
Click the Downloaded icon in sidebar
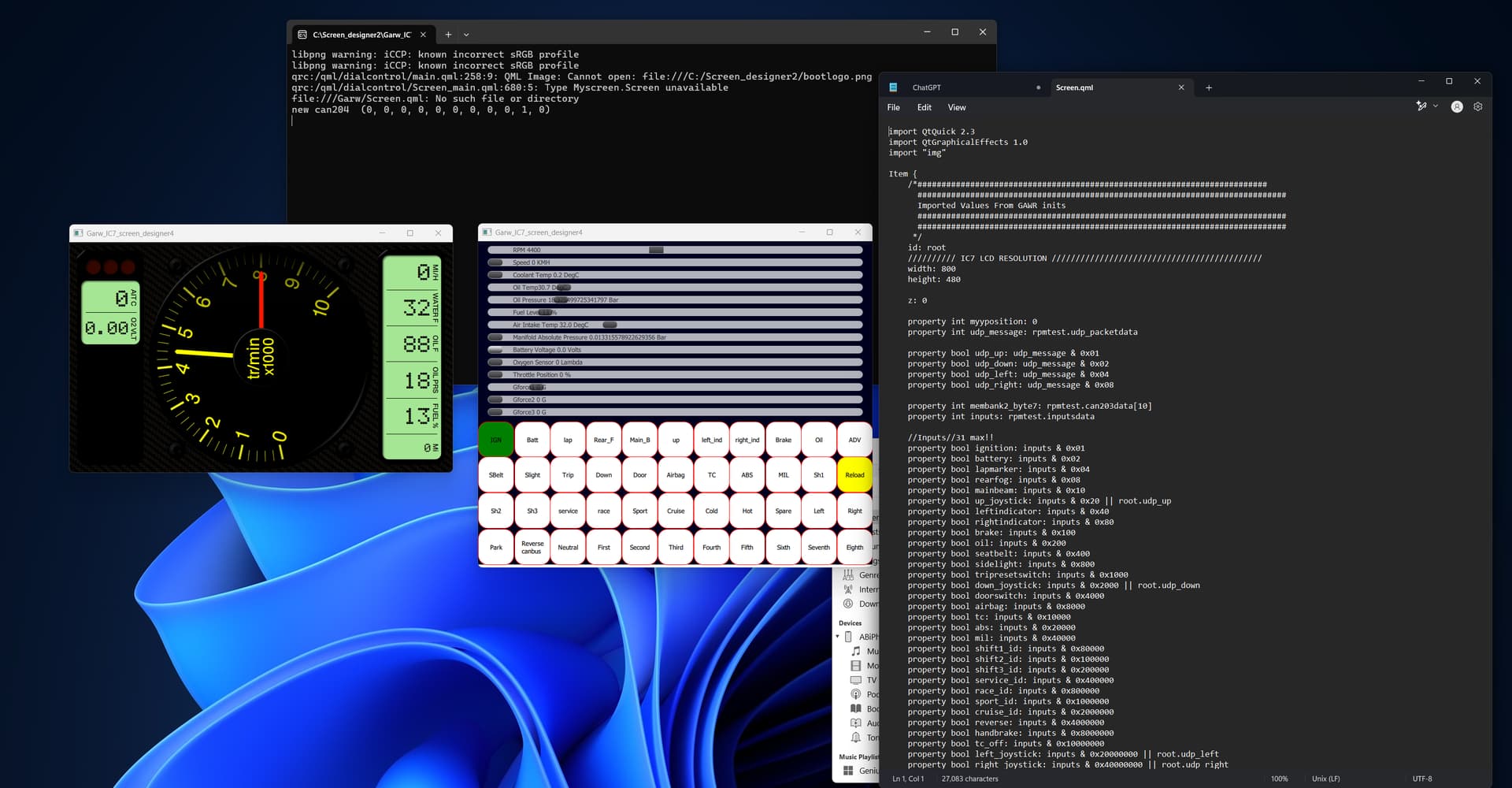click(x=848, y=604)
